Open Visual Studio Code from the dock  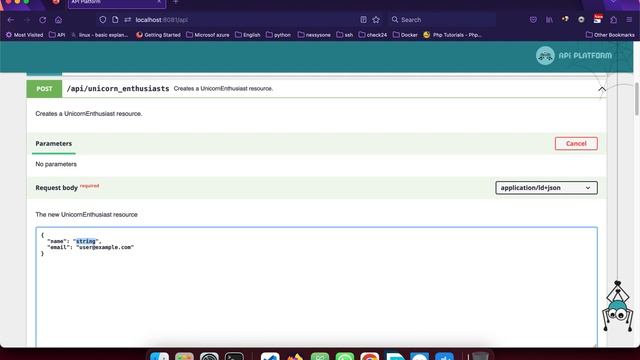coord(270,357)
